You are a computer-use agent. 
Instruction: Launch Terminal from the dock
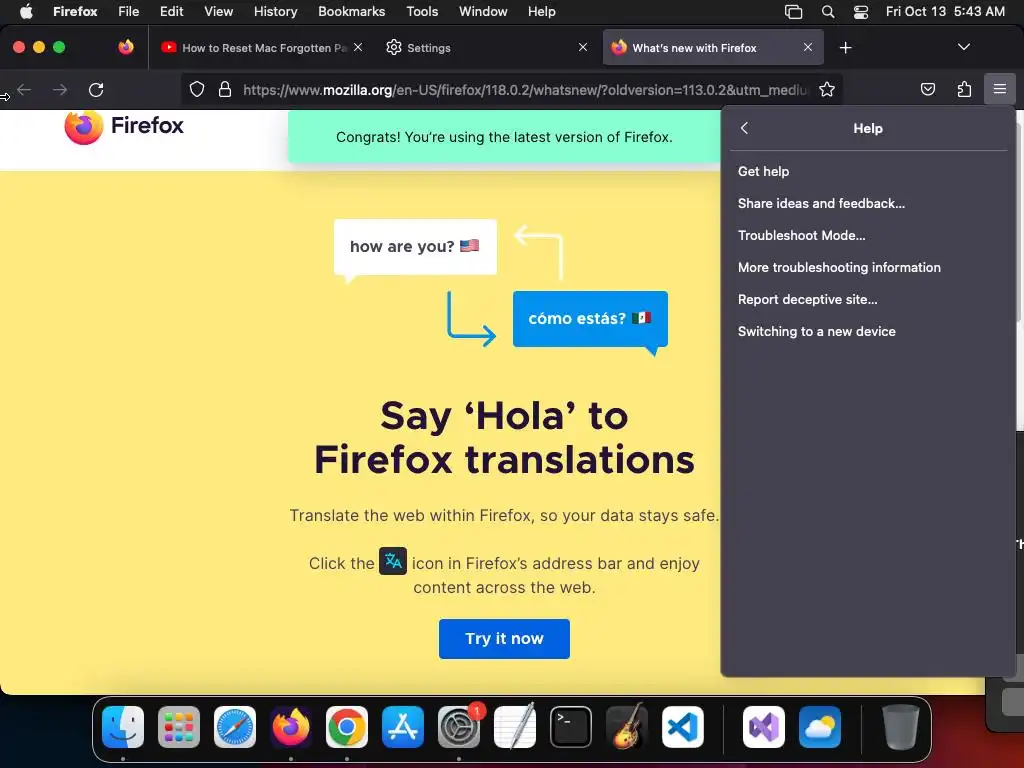571,727
